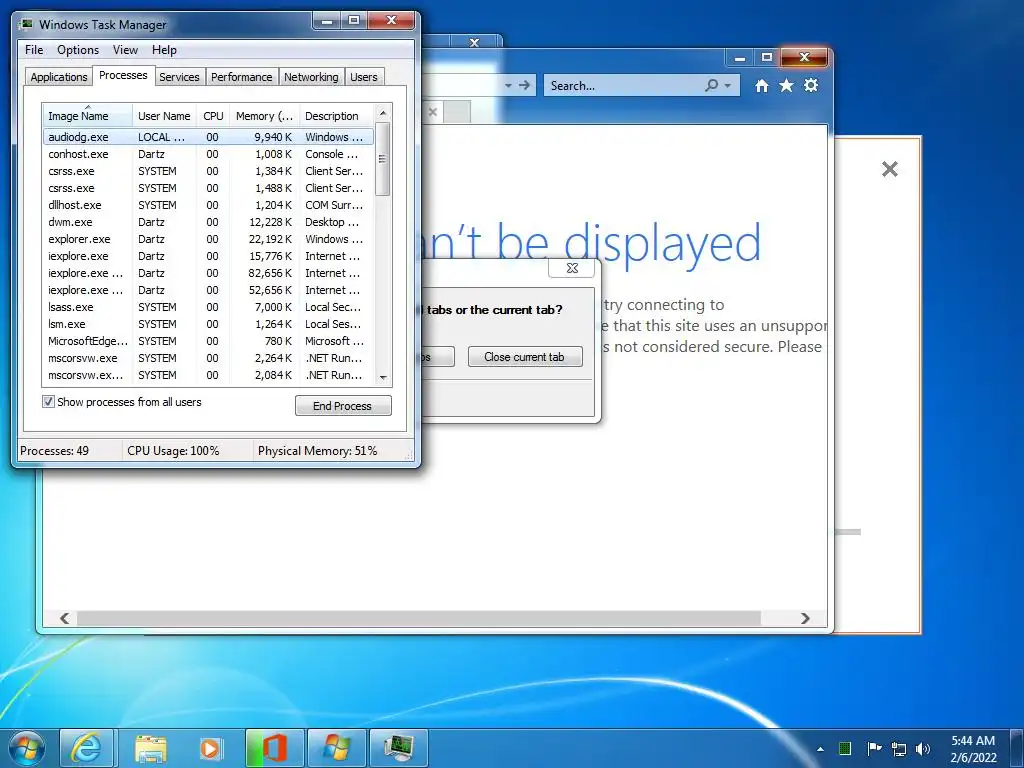Click in the Internet Explorer Search box
The width and height of the screenshot is (1024, 768).
pyautogui.click(x=626, y=86)
